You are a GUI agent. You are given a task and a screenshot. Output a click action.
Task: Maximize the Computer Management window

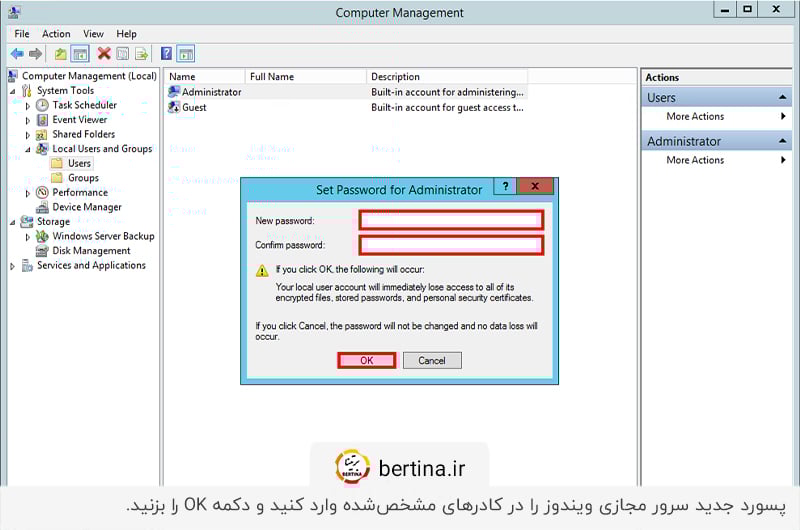(x=747, y=9)
